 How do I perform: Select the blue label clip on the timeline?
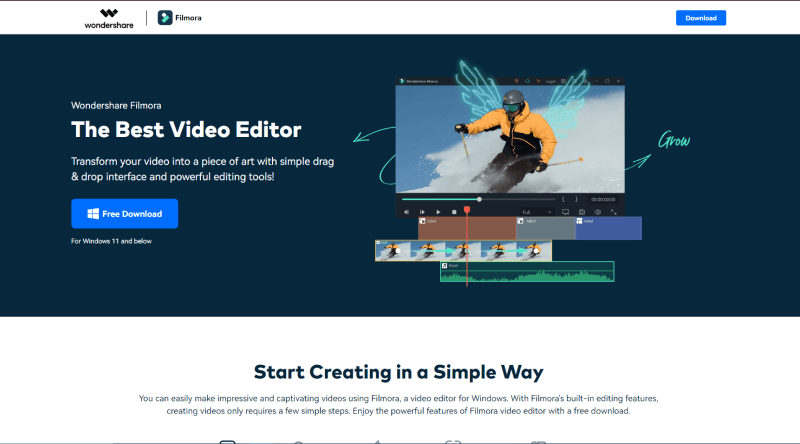pyautogui.click(x=609, y=228)
